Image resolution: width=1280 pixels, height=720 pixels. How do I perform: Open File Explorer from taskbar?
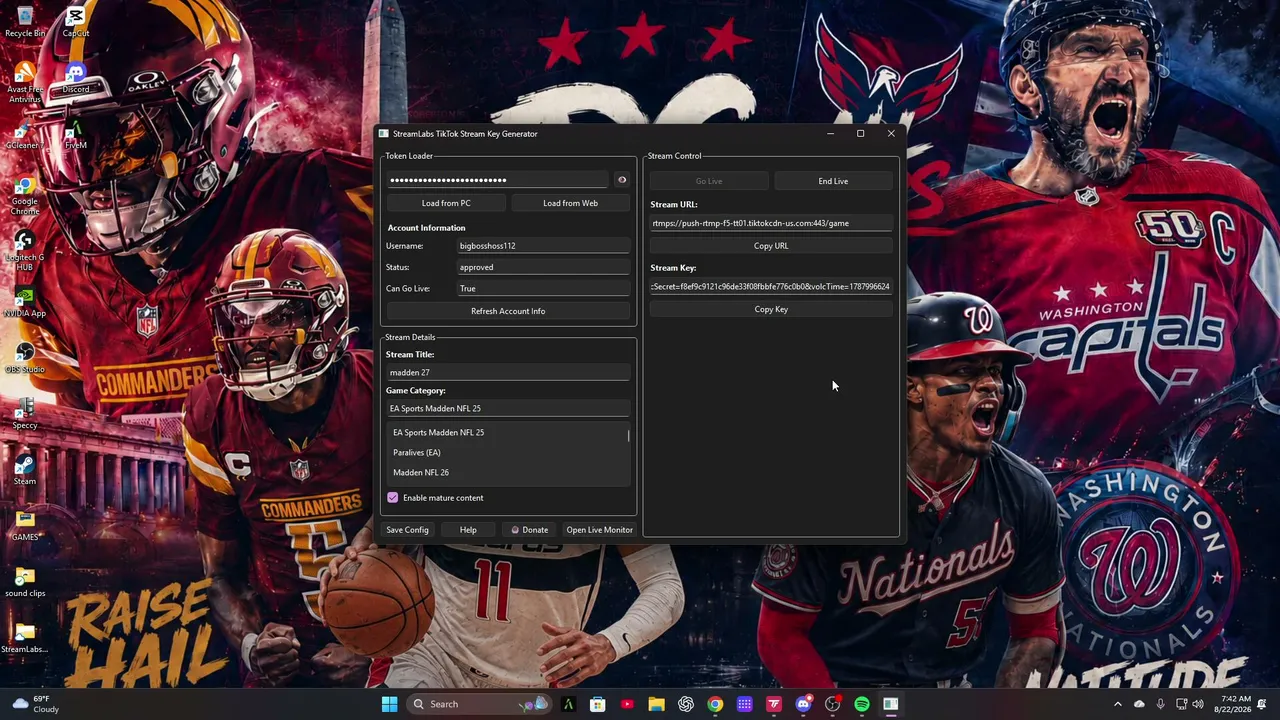coord(656,704)
